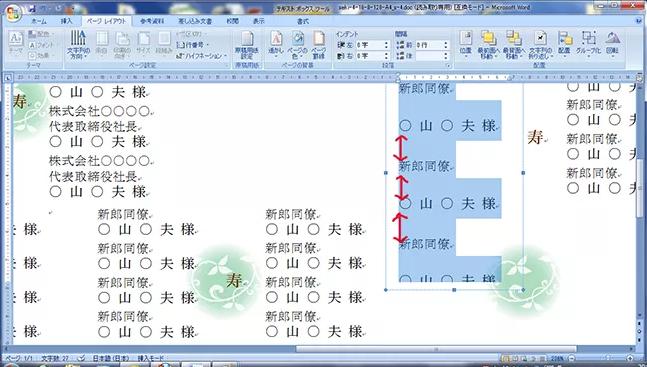Click the Group (グループ化) icon

(588, 44)
